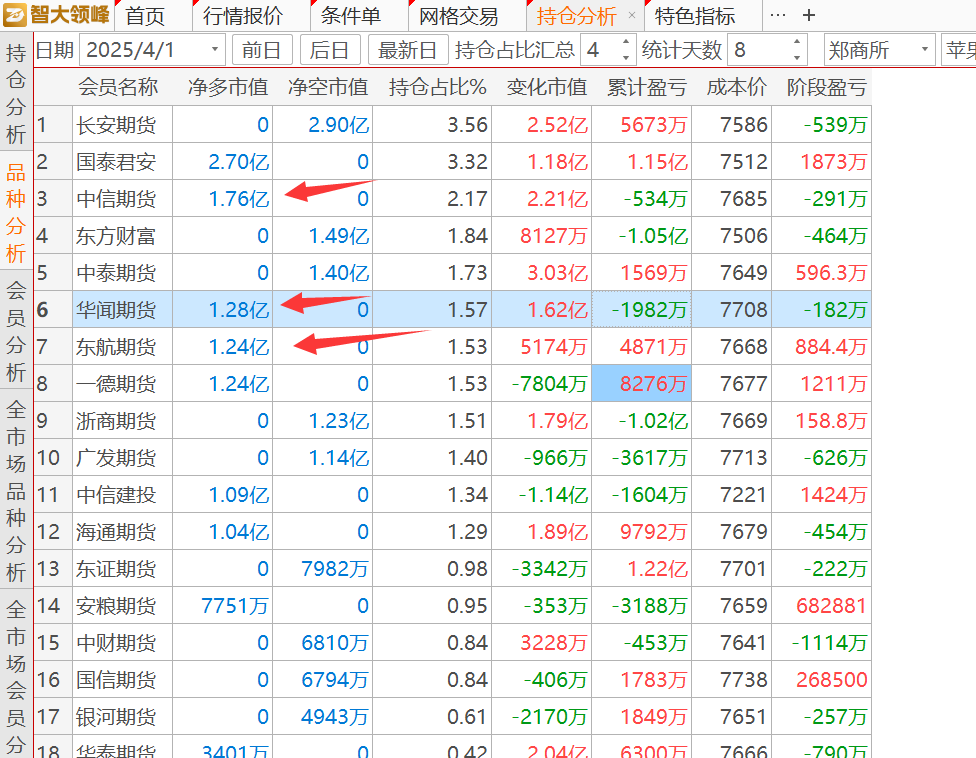976x758 pixels.
Task: Select the 长安期货 row
Action: coord(453,125)
